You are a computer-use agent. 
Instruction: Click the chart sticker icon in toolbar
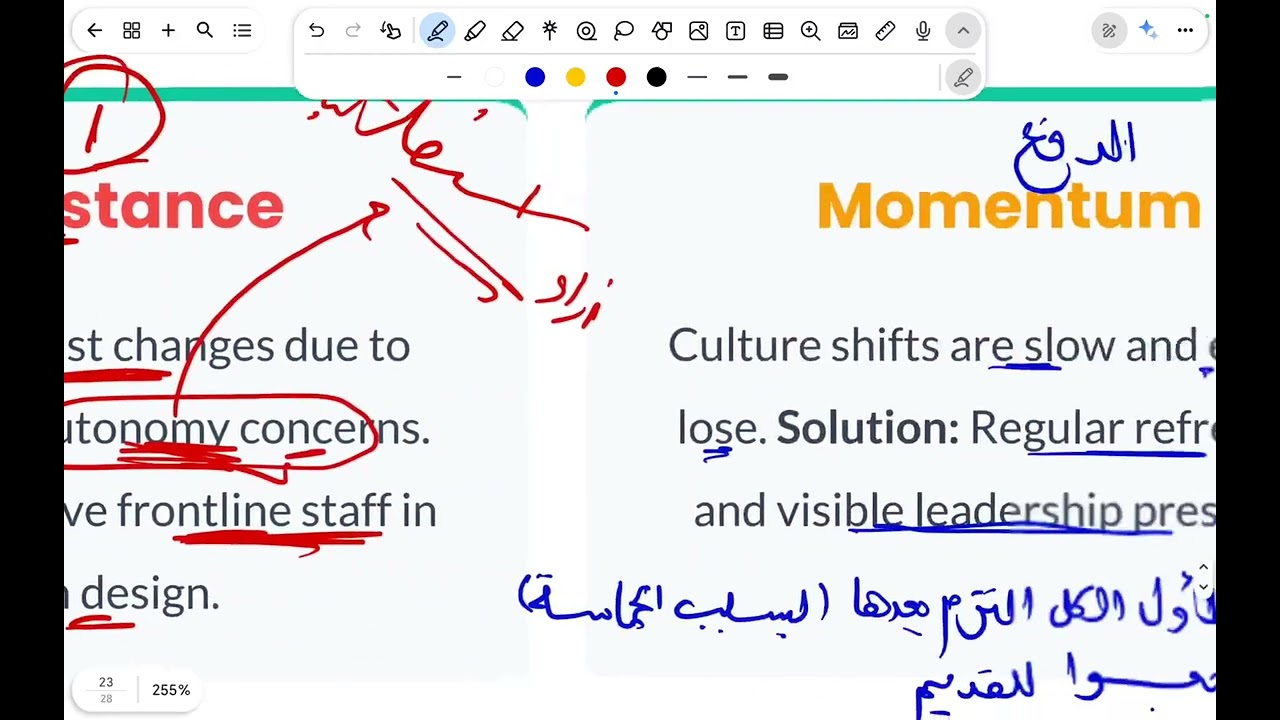tap(848, 31)
